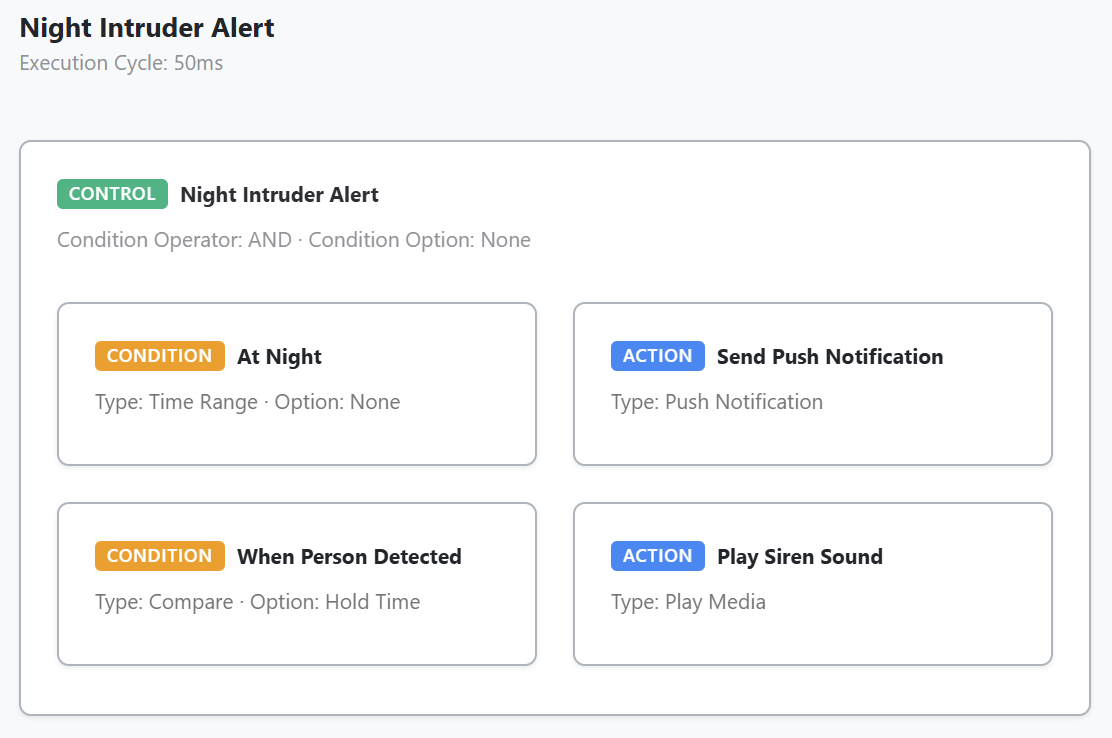Viewport: 1112px width, 738px height.
Task: Click Option: Hold Time description
Action: [335, 602]
